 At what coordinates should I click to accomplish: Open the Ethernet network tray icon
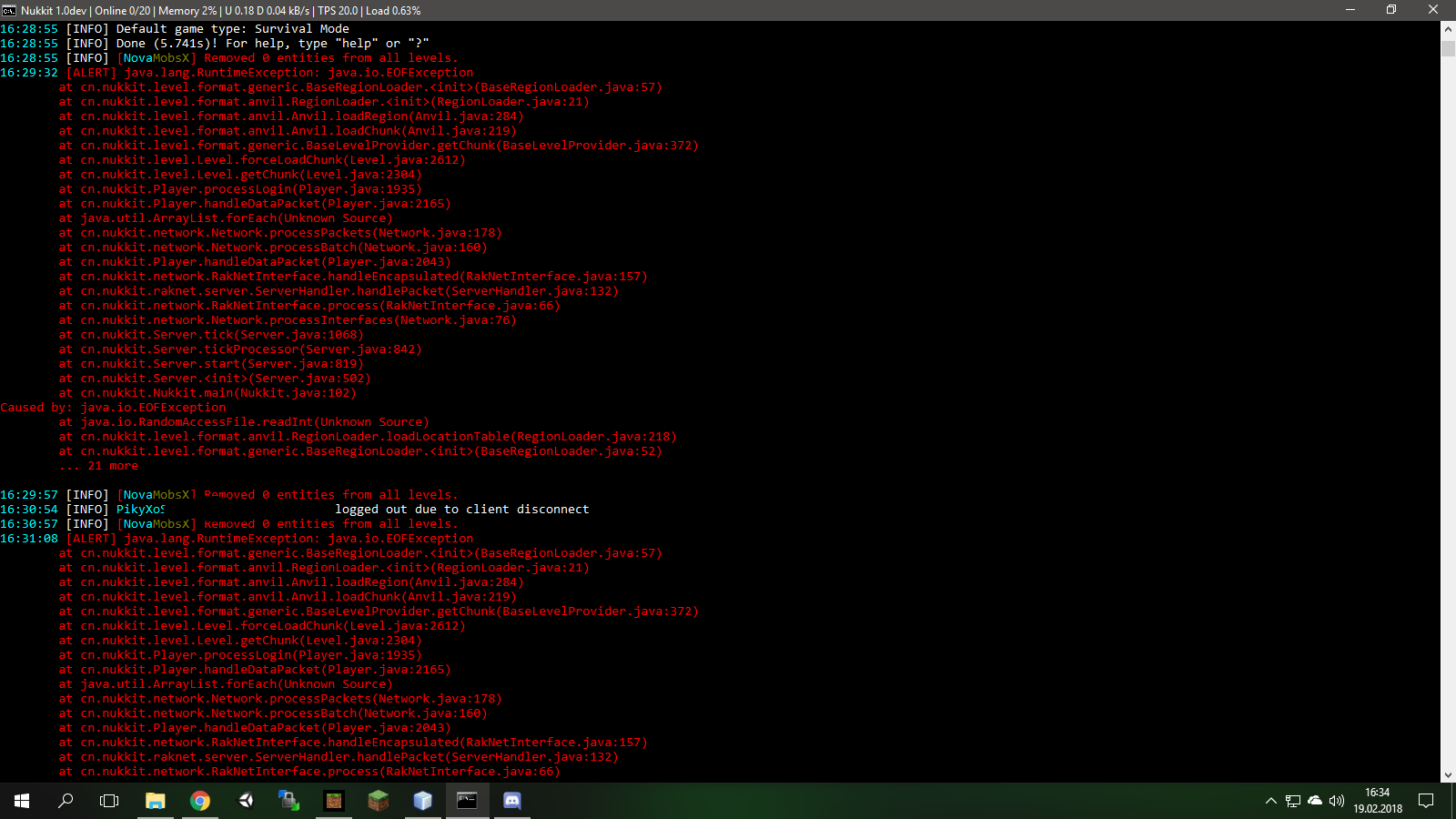[1291, 801]
